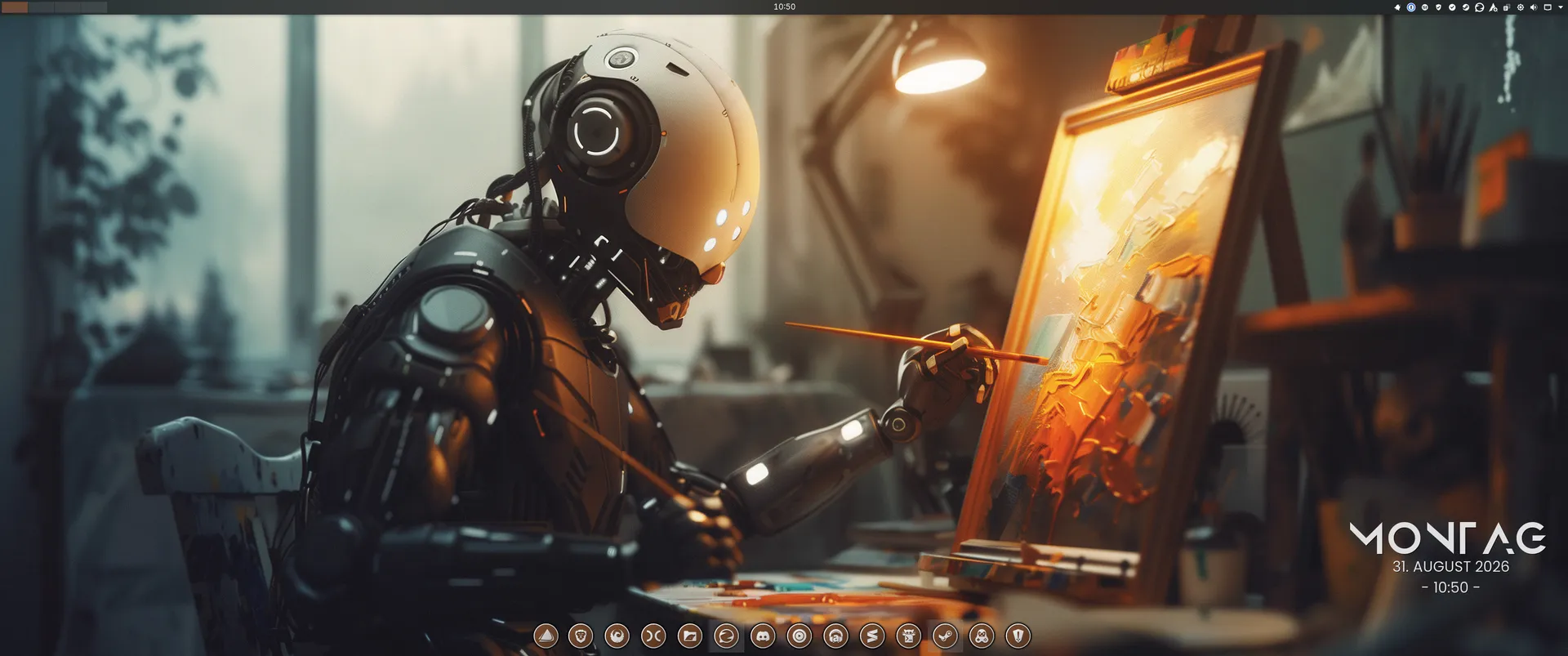Viewport: 1568px width, 656px height.
Task: Open the triangle app at the dock's left end
Action: point(546,636)
